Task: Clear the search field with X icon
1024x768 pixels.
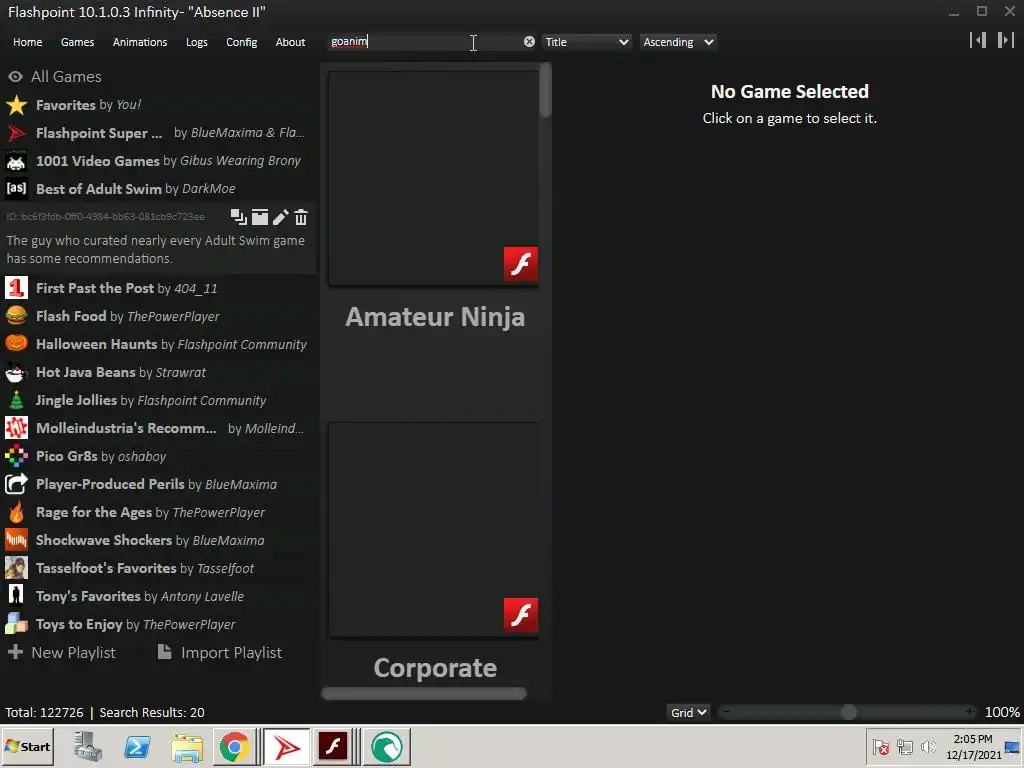Action: click(x=529, y=42)
